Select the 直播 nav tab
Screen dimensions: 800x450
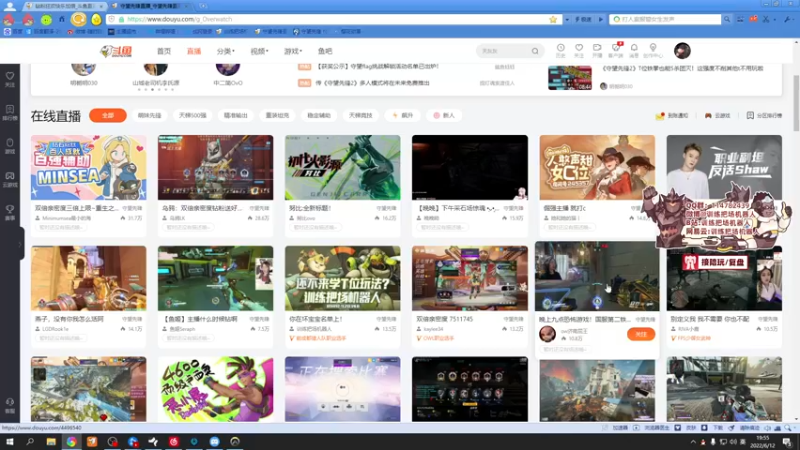[x=194, y=51]
